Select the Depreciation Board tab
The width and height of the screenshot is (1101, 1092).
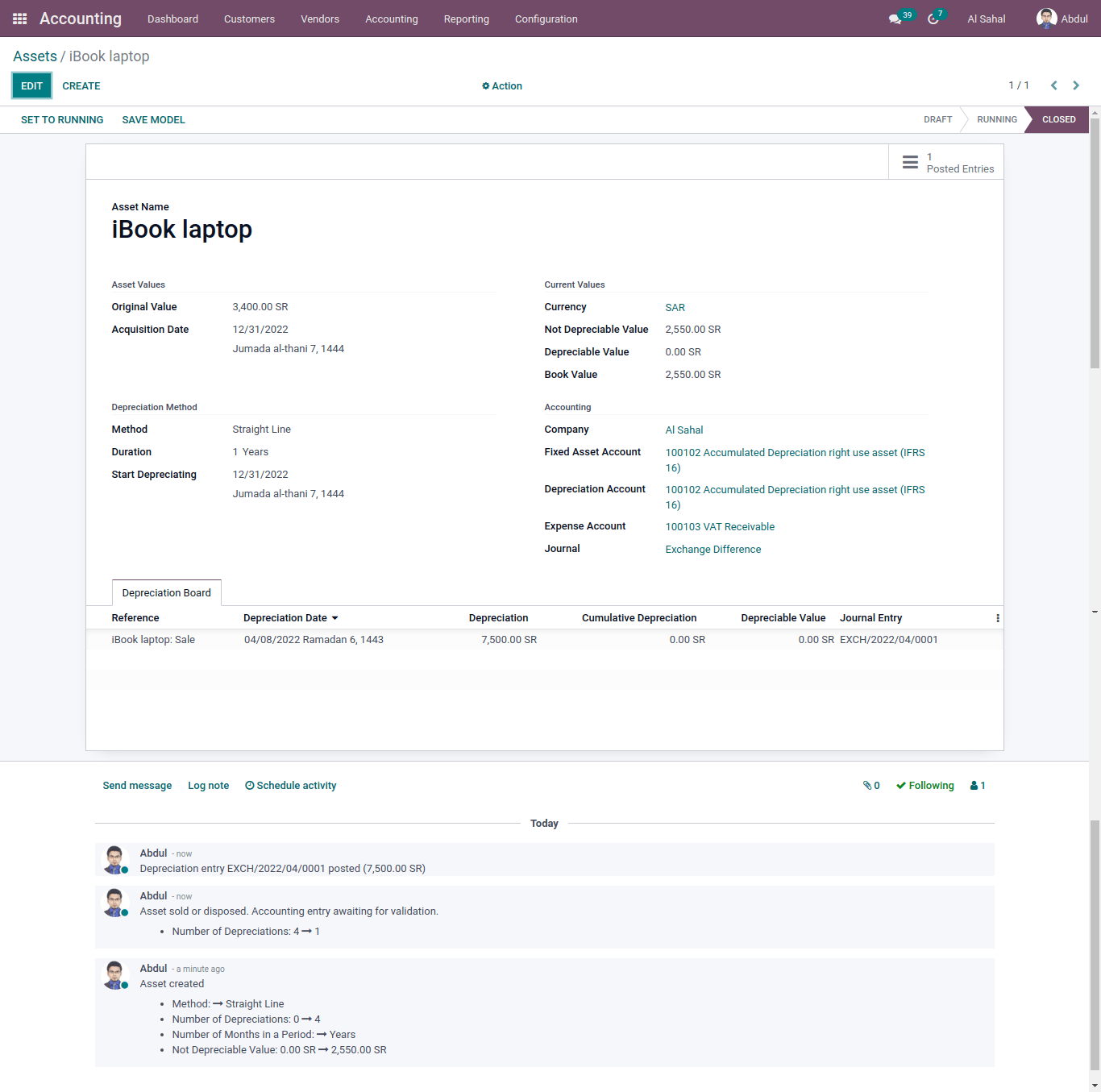pos(167,593)
